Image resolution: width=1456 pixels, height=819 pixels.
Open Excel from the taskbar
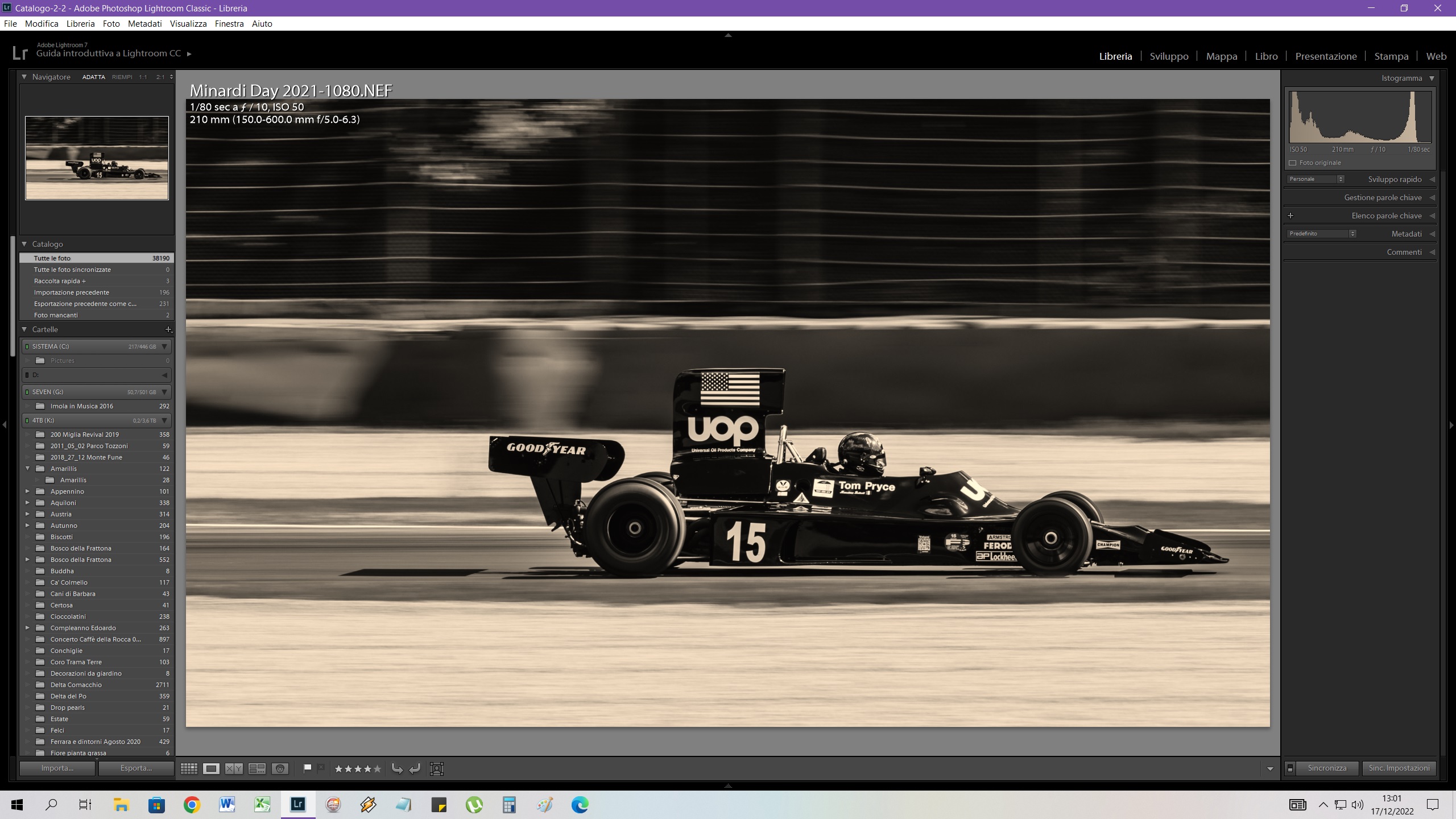[x=262, y=805]
